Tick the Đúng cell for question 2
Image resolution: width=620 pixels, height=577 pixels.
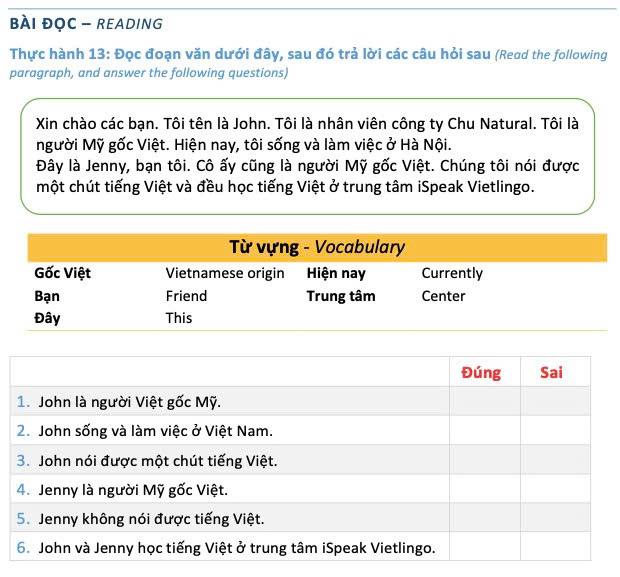(x=484, y=431)
